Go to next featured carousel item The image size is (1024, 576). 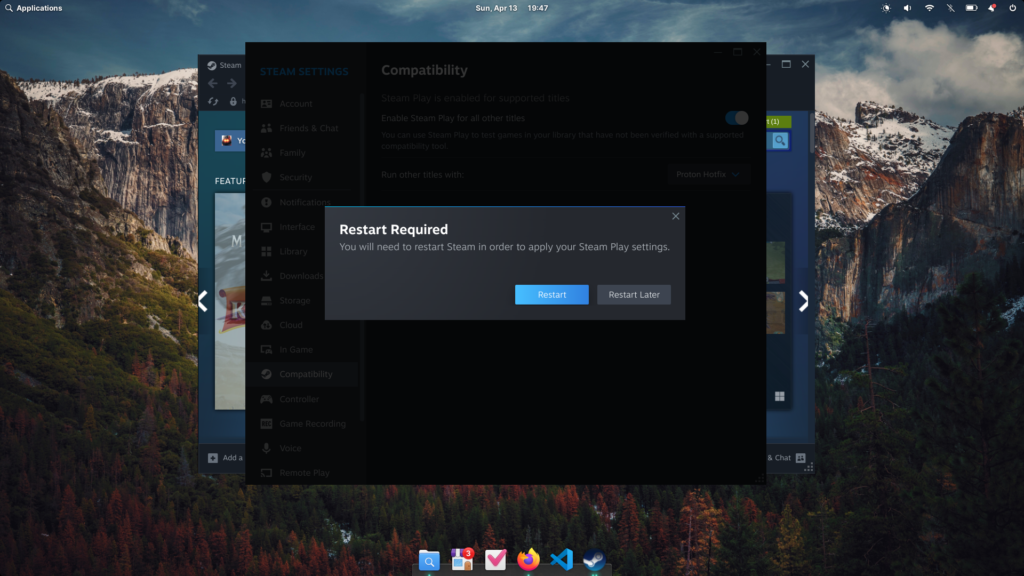(803, 301)
